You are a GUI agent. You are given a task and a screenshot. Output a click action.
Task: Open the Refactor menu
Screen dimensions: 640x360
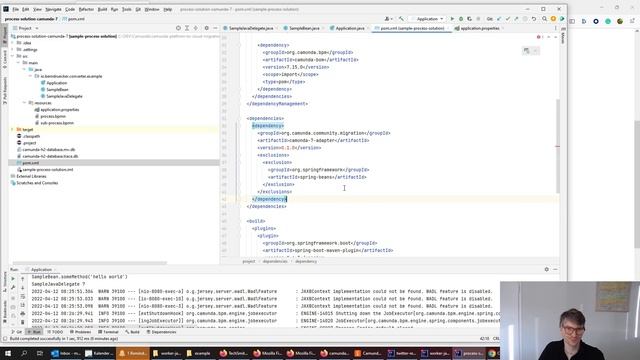(86, 9)
